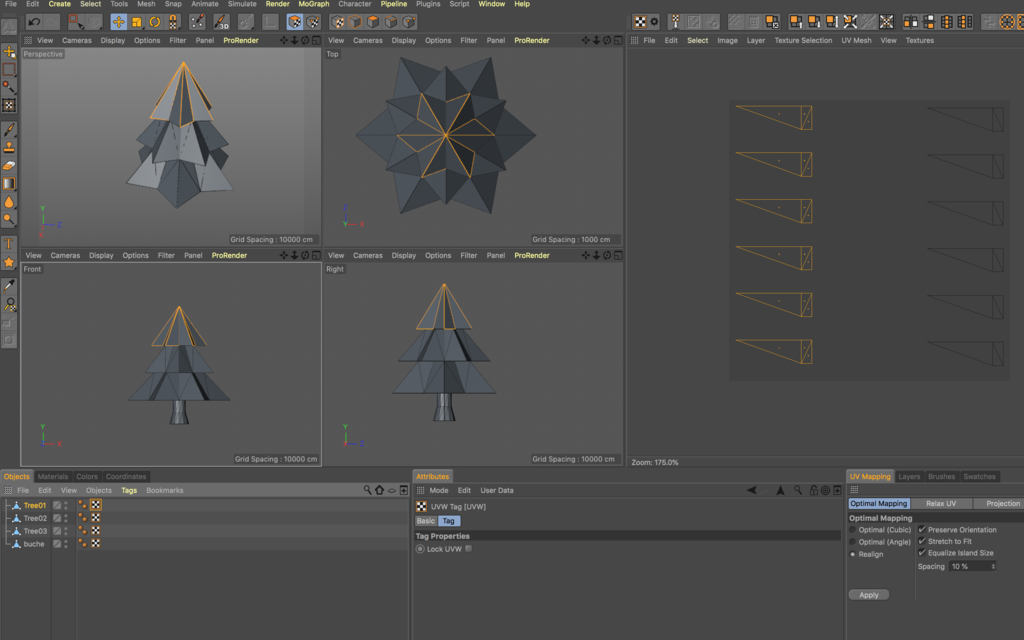Open the Cameras menu in Perspective viewport

[77, 40]
